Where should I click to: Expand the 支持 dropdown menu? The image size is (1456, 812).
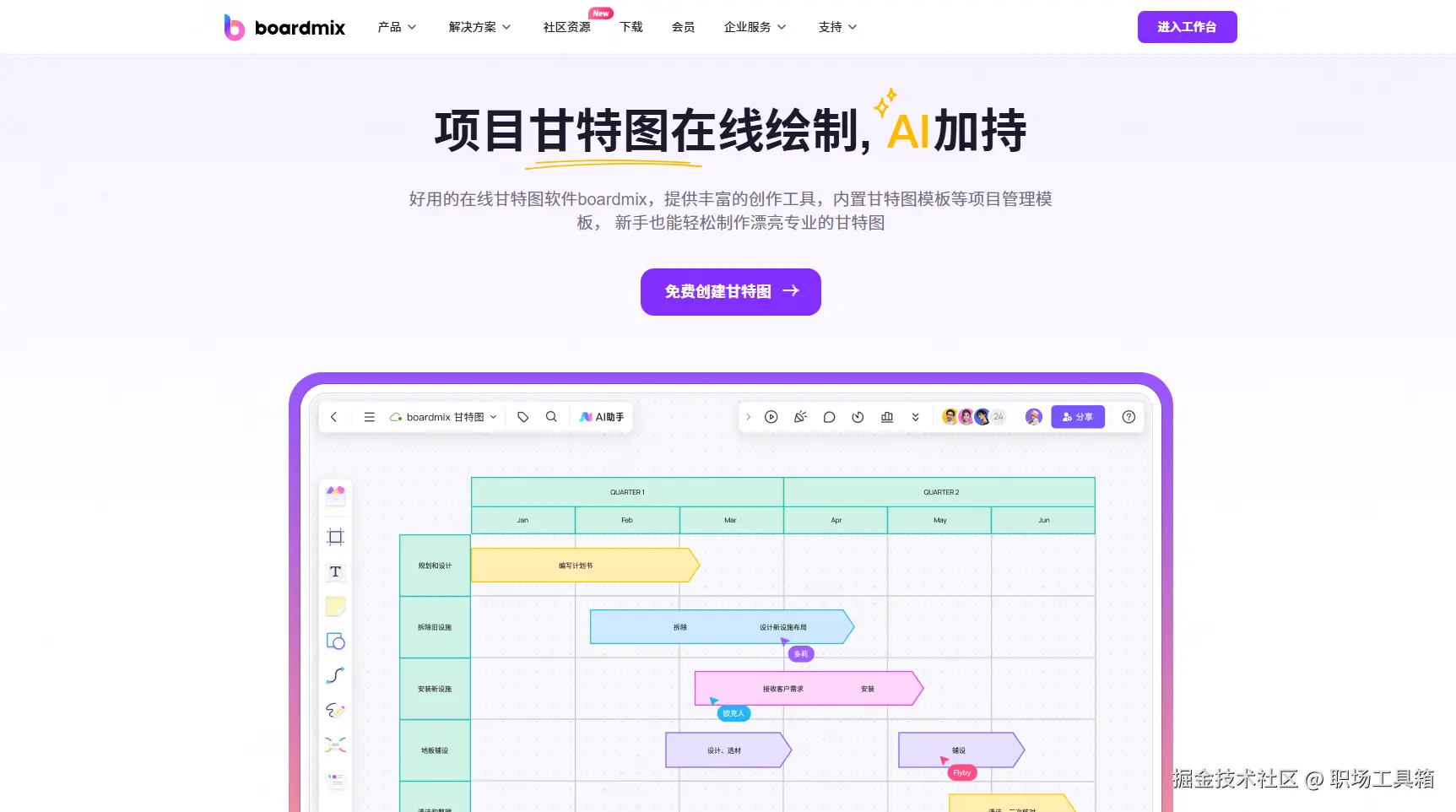click(x=837, y=27)
